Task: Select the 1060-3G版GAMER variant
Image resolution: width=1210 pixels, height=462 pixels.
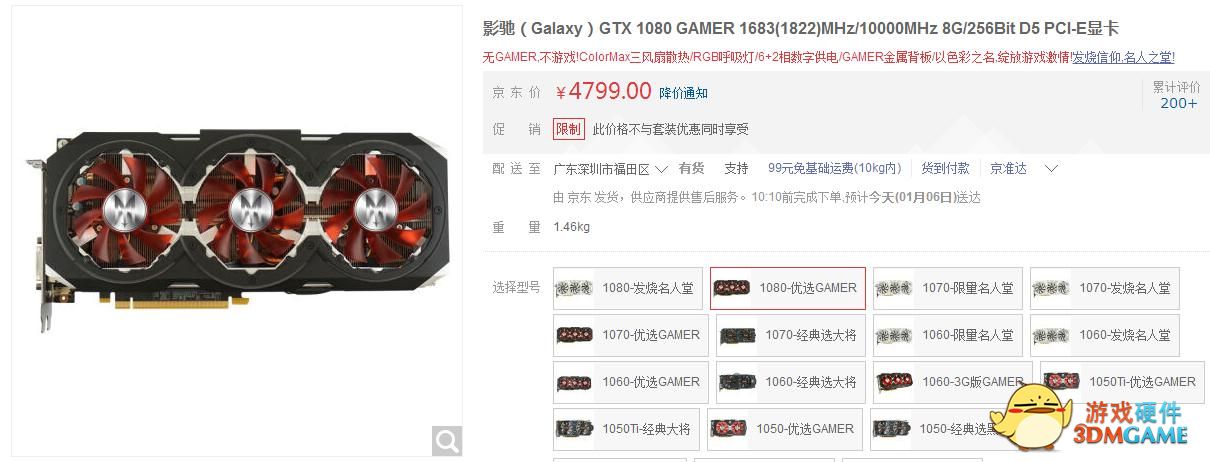Action: point(953,382)
